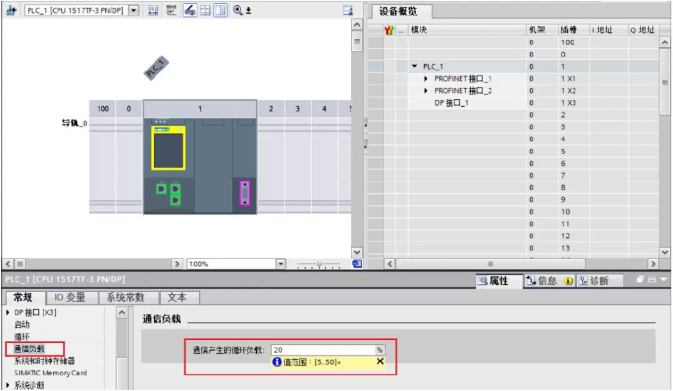673x391 pixels.
Task: Select 系统和时钟存储器 in the property tree
Action: click(x=45, y=361)
